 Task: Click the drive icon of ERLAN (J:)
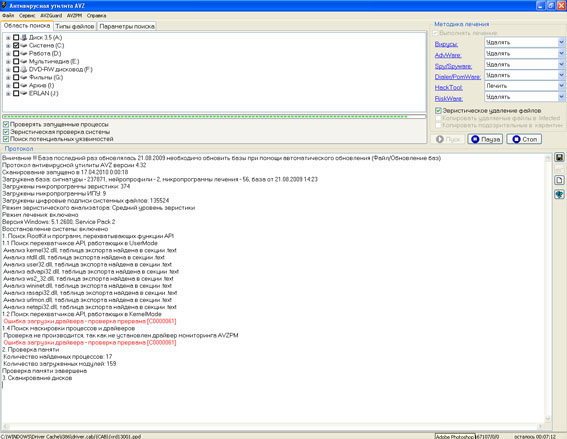(x=24, y=93)
